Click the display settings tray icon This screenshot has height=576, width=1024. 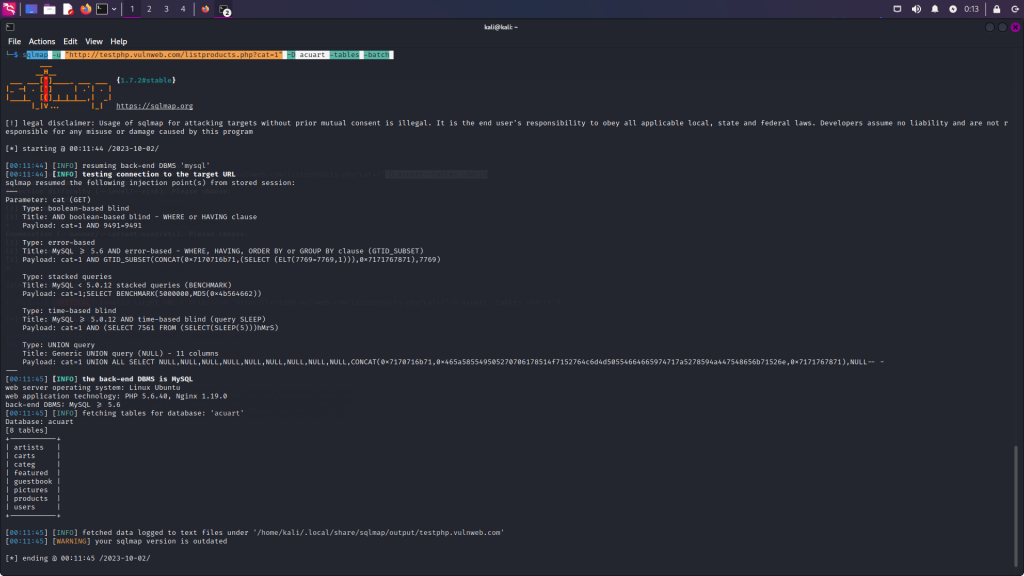(x=897, y=9)
